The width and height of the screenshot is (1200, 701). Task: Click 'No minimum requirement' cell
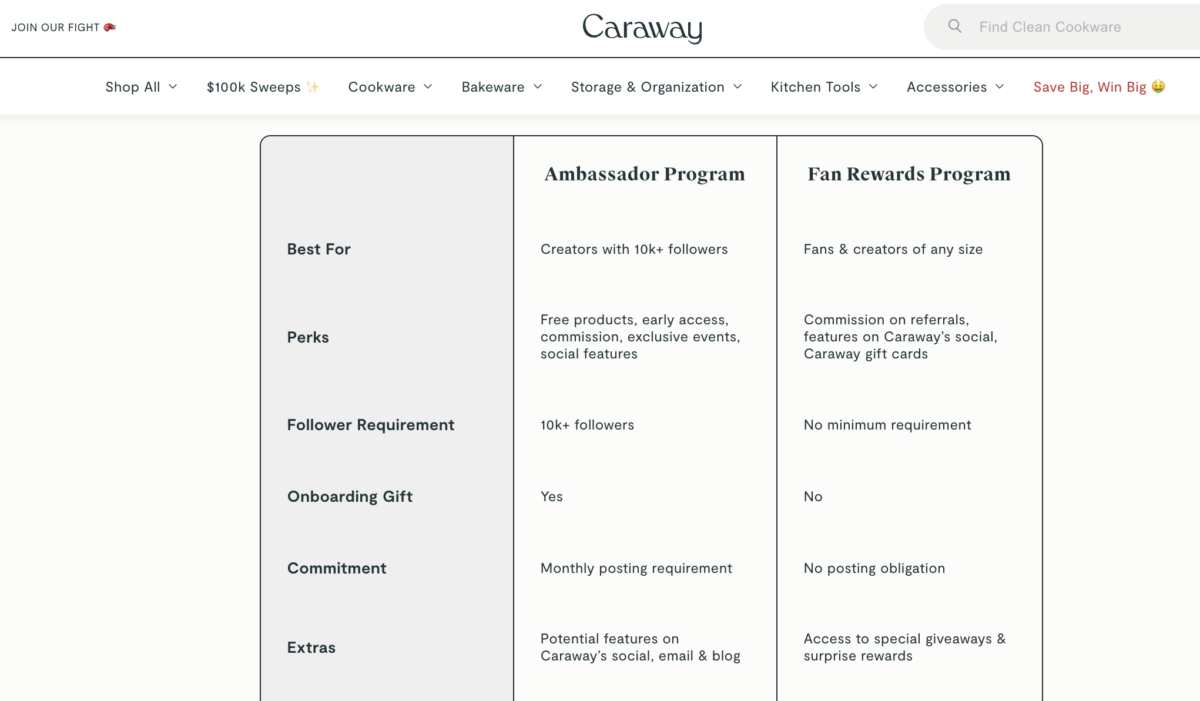(x=887, y=425)
